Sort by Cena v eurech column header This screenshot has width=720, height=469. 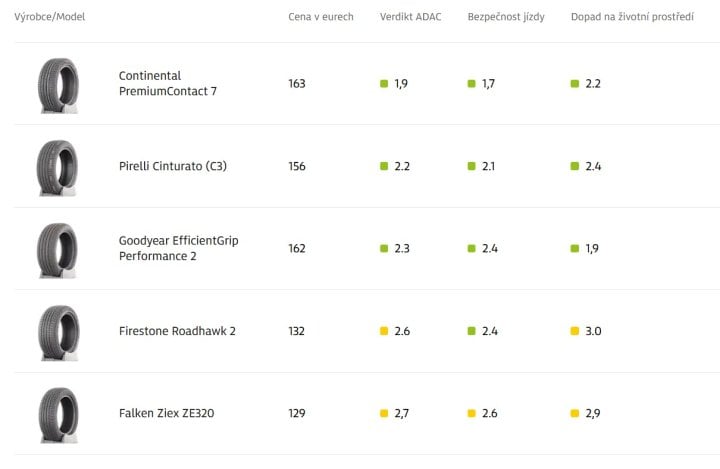[x=320, y=18]
